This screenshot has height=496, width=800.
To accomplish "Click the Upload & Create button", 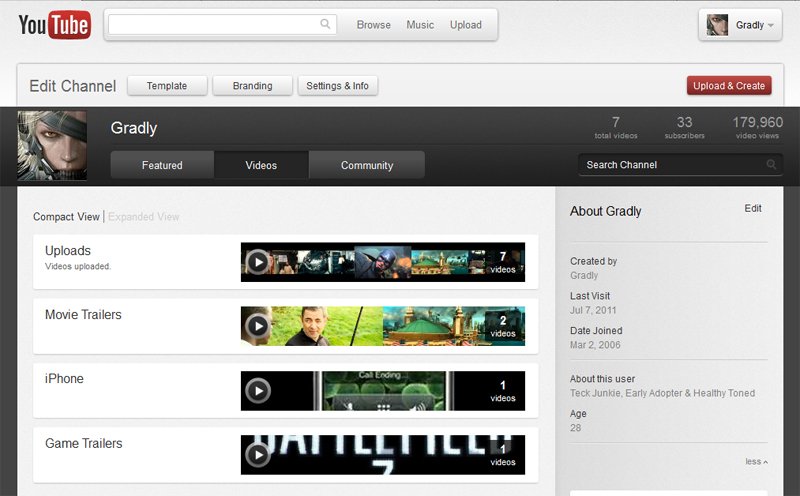I will 729,86.
